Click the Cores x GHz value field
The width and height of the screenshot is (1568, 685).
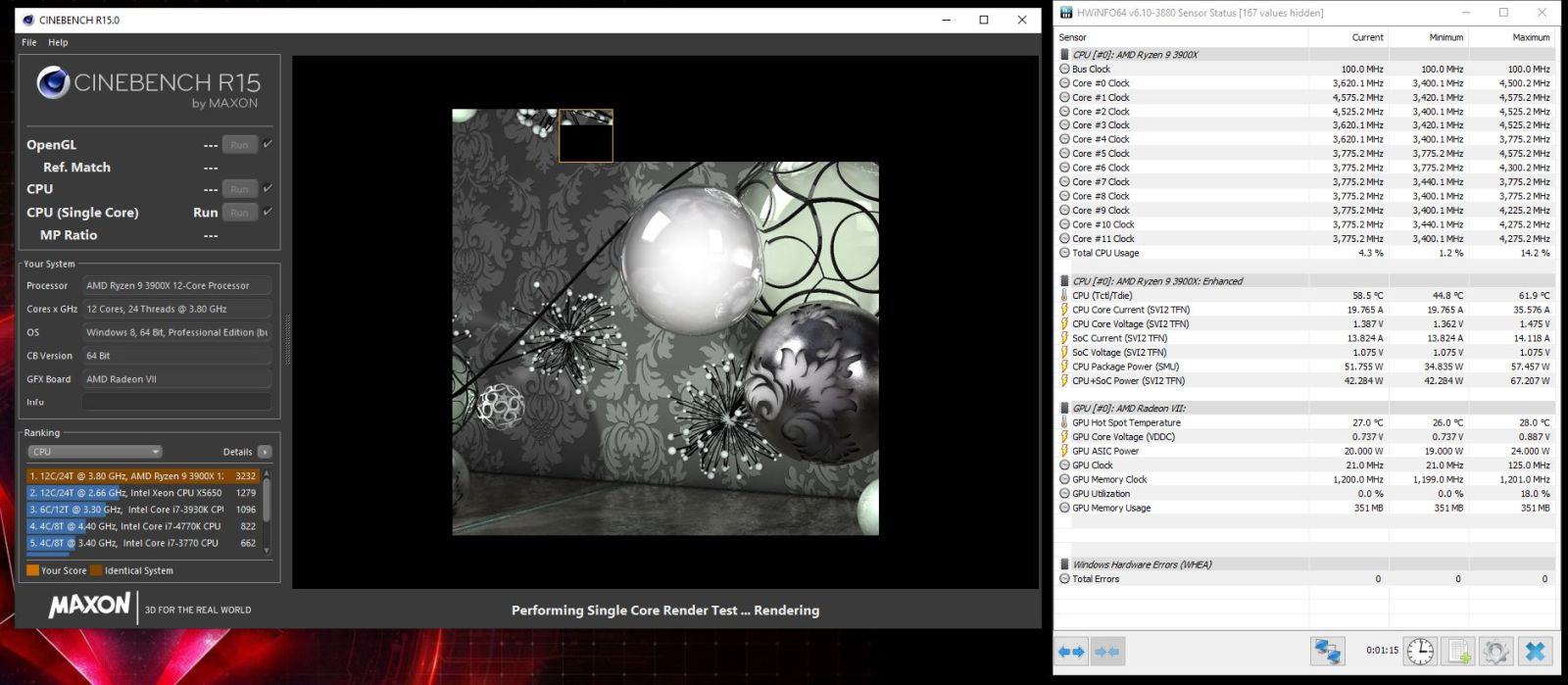[176, 309]
